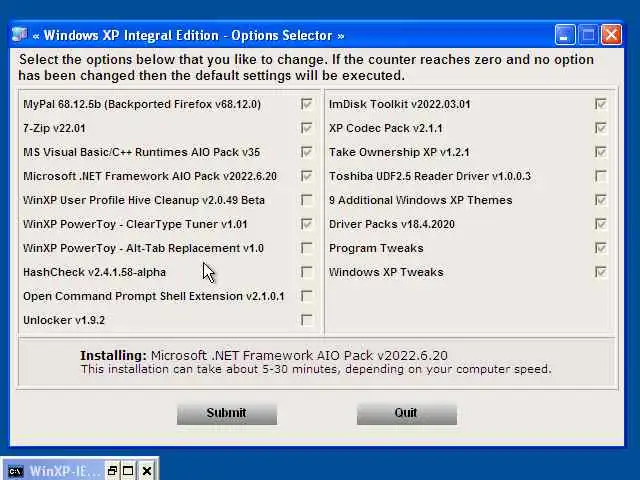
Task: Toggle Windows XP Tweaks checkbox
Action: 601,272
